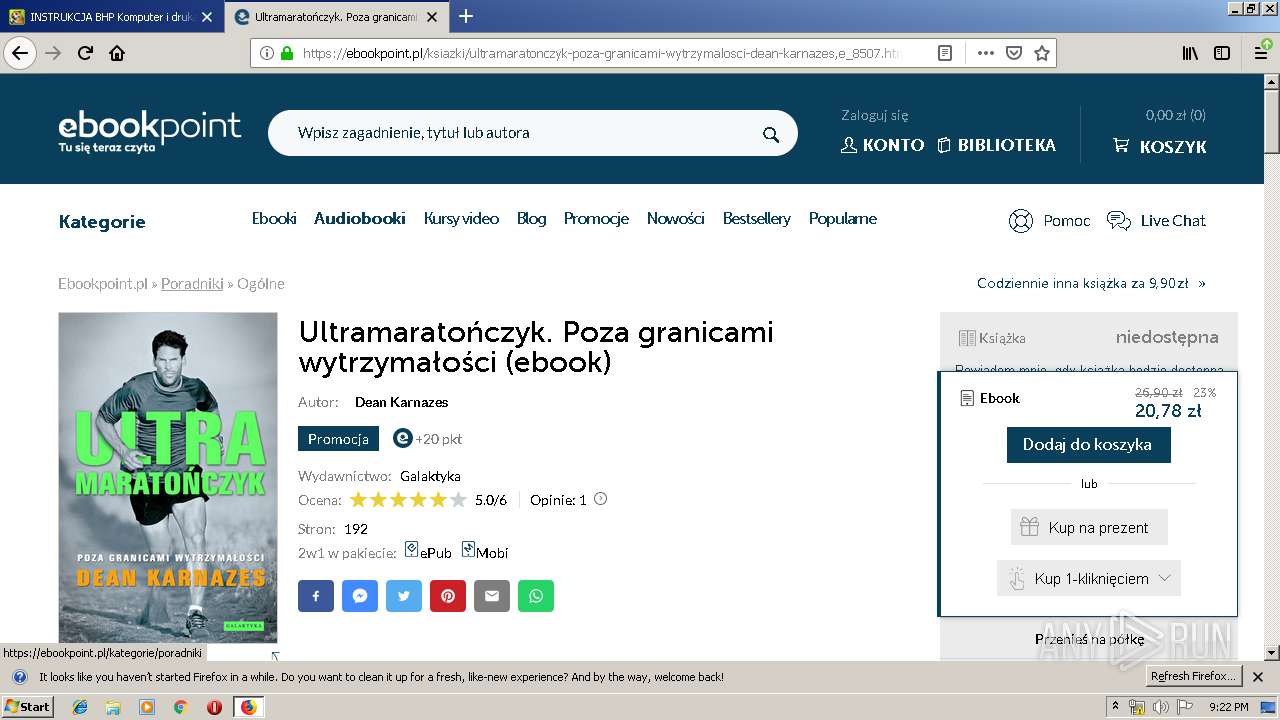The image size is (1280, 720).
Task: Click Refresh Firefox button
Action: 1193,677
